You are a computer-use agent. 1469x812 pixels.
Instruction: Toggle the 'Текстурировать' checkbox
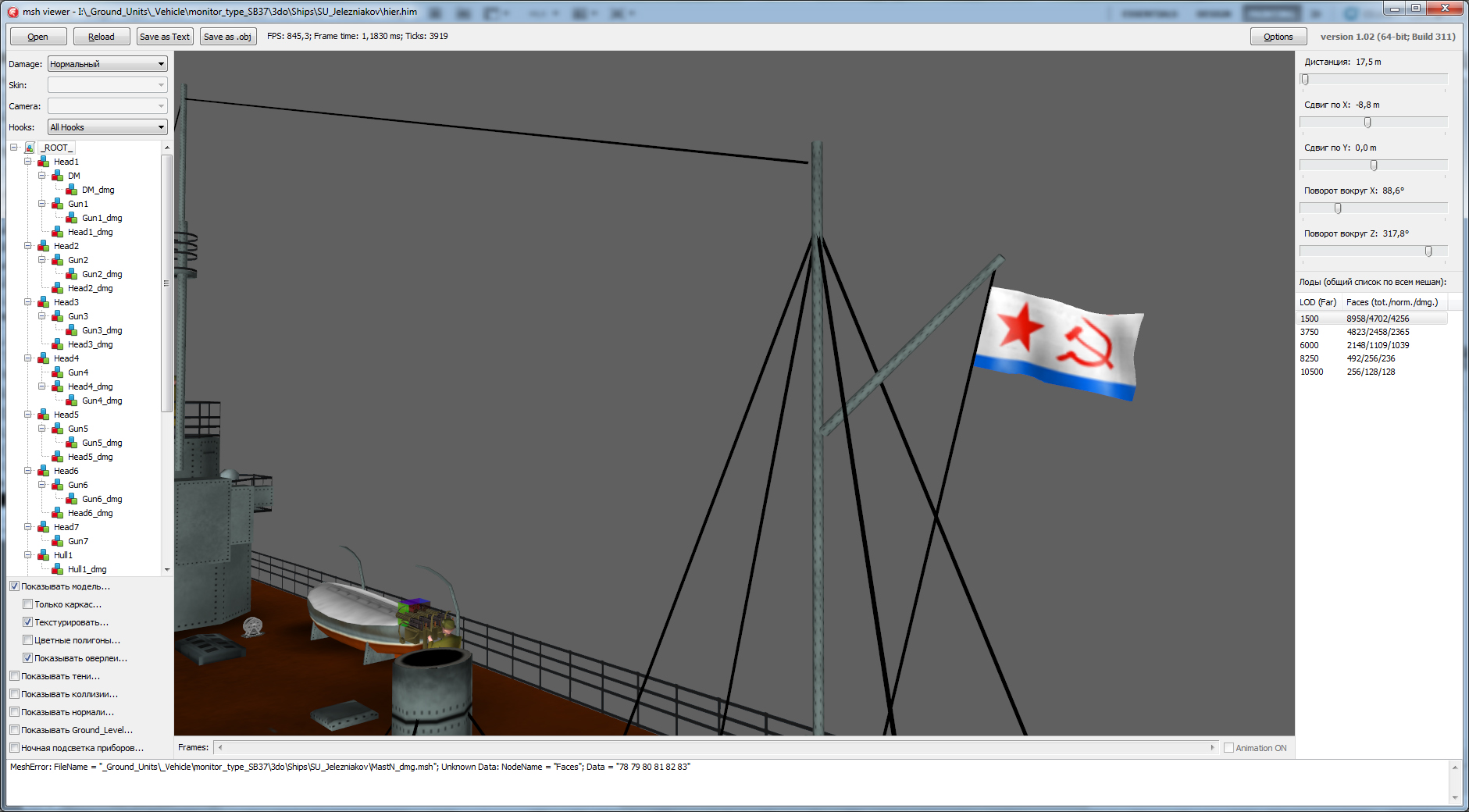click(x=27, y=622)
